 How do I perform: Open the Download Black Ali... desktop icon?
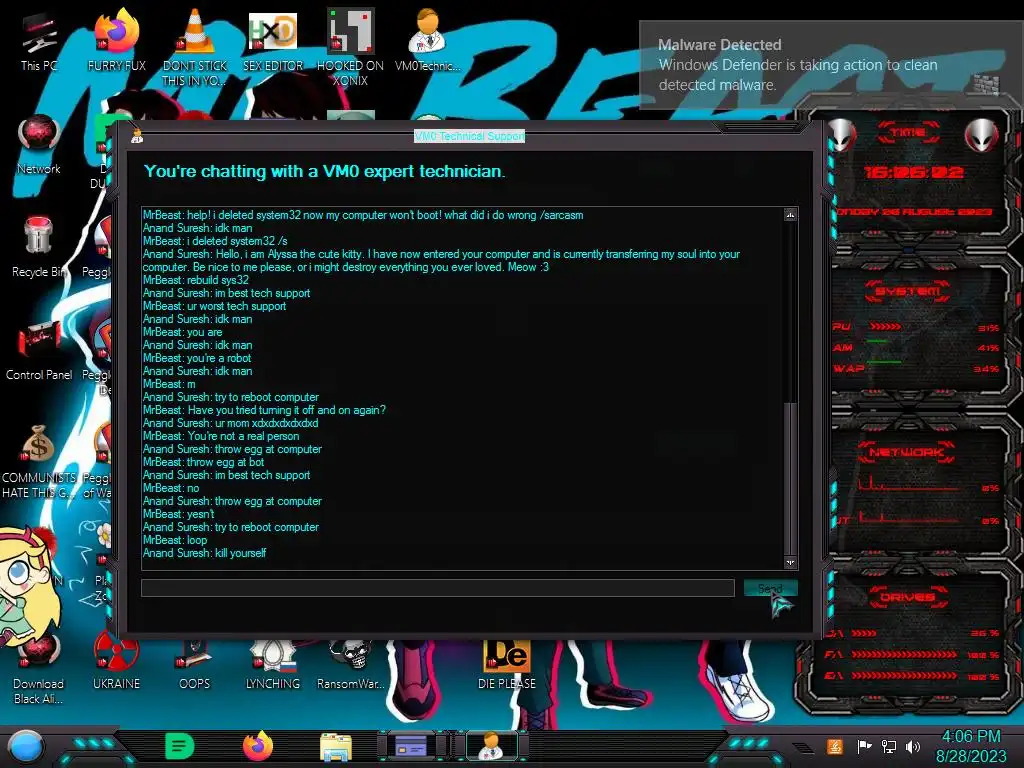pos(39,667)
